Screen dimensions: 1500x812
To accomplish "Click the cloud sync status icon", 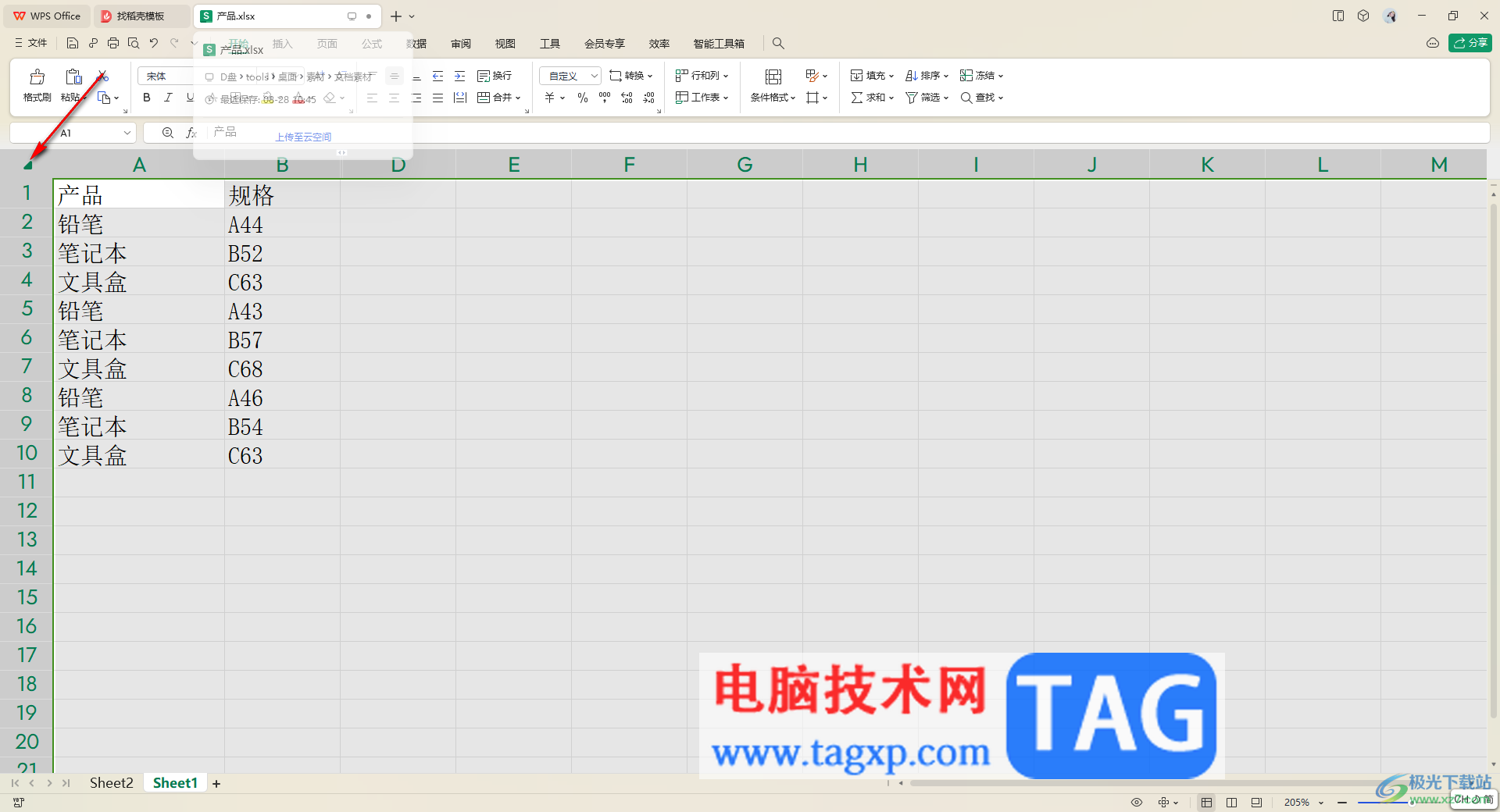I will (1433, 43).
